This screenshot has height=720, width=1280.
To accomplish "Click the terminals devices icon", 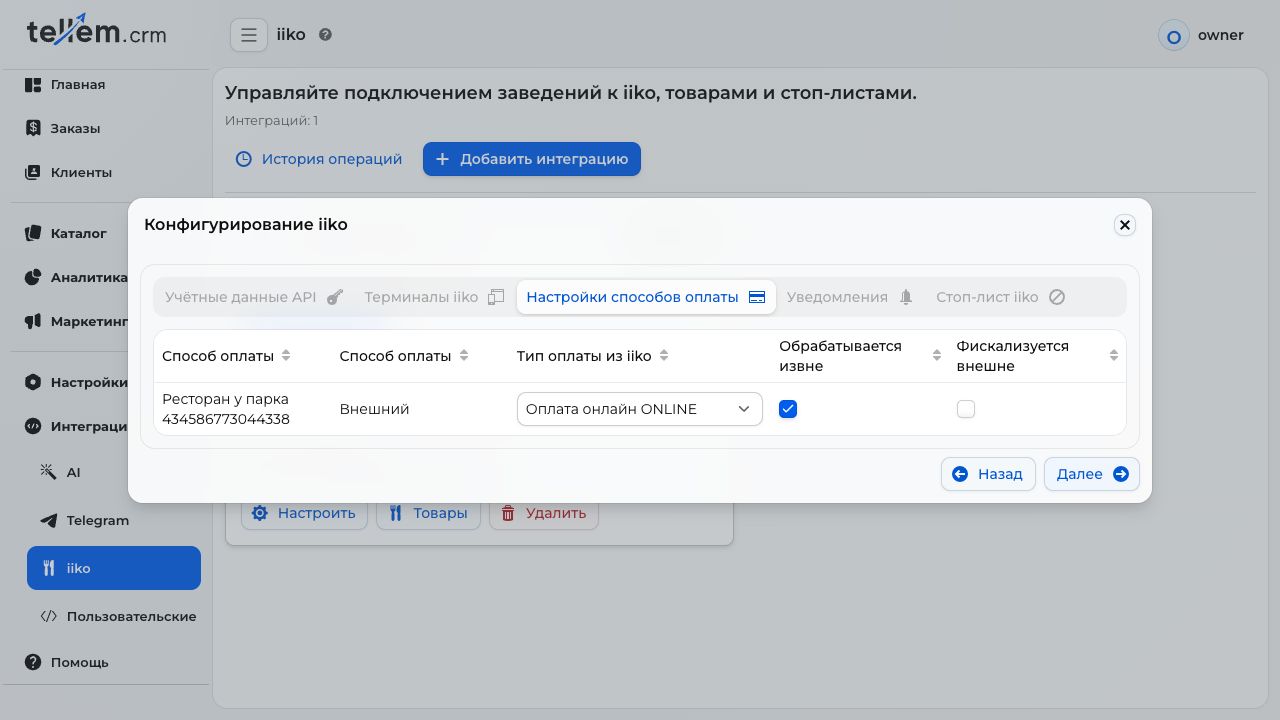I will click(496, 297).
